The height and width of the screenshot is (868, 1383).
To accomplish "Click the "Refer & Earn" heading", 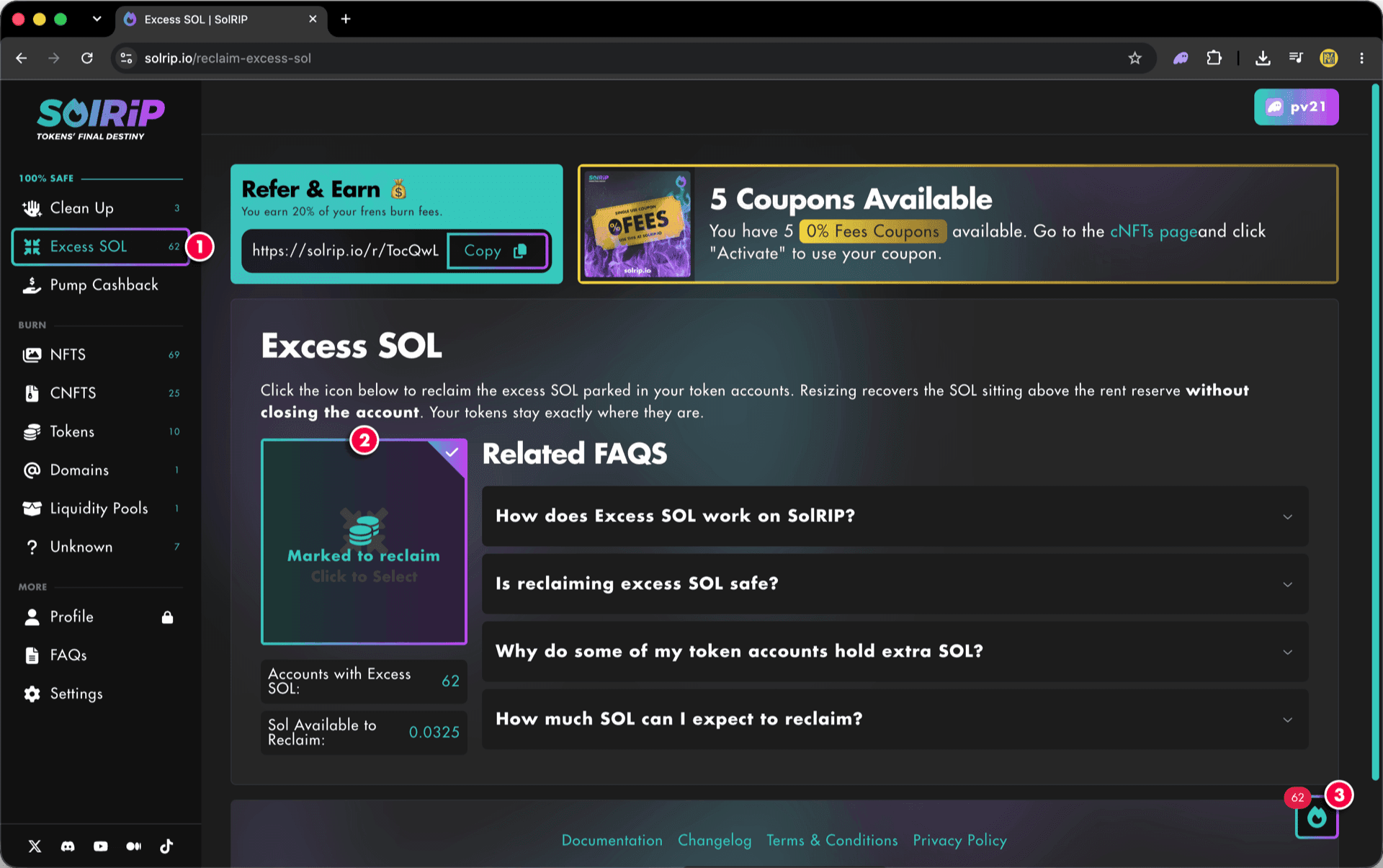I will (x=310, y=189).
